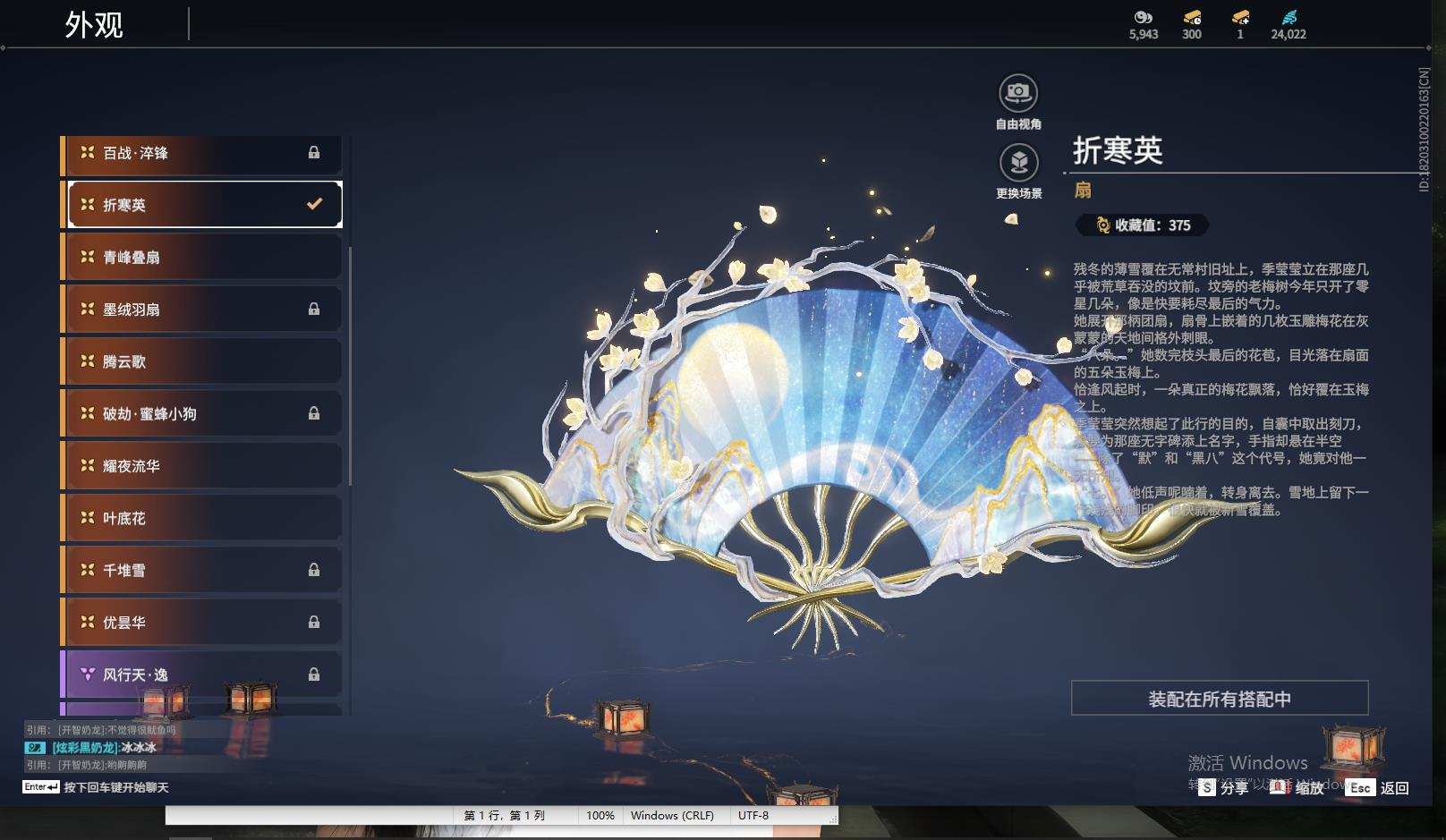Click the S key share icon

(x=1207, y=788)
